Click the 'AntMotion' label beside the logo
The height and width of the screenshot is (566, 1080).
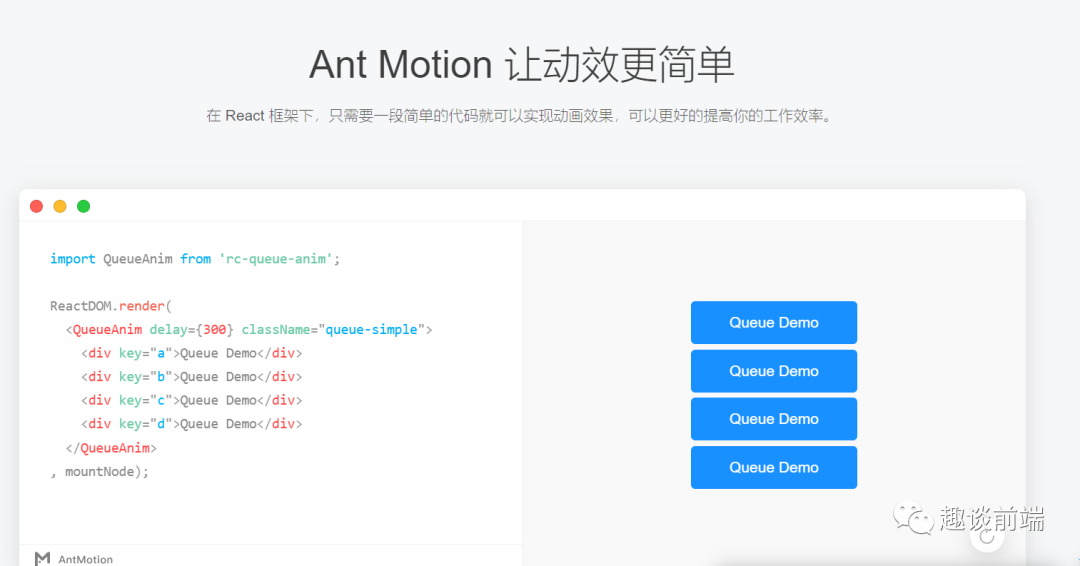coord(85,559)
